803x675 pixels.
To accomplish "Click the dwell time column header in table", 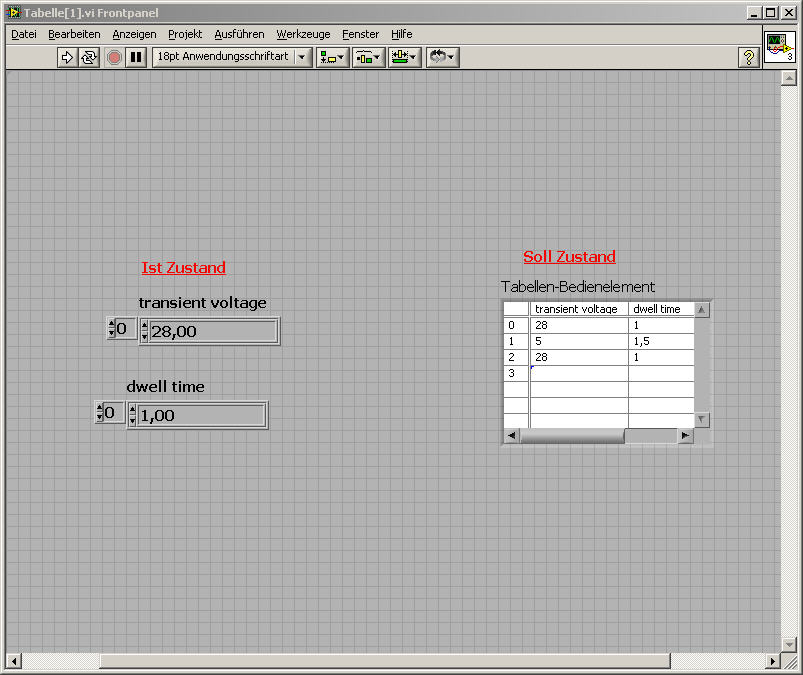I will [661, 309].
